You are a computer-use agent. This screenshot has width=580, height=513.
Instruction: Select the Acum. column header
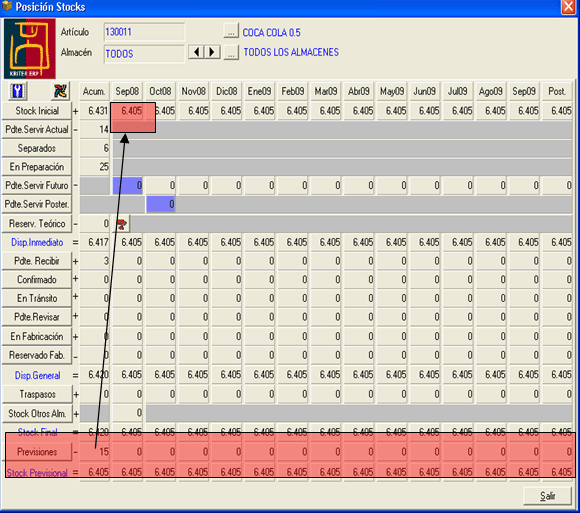point(94,91)
